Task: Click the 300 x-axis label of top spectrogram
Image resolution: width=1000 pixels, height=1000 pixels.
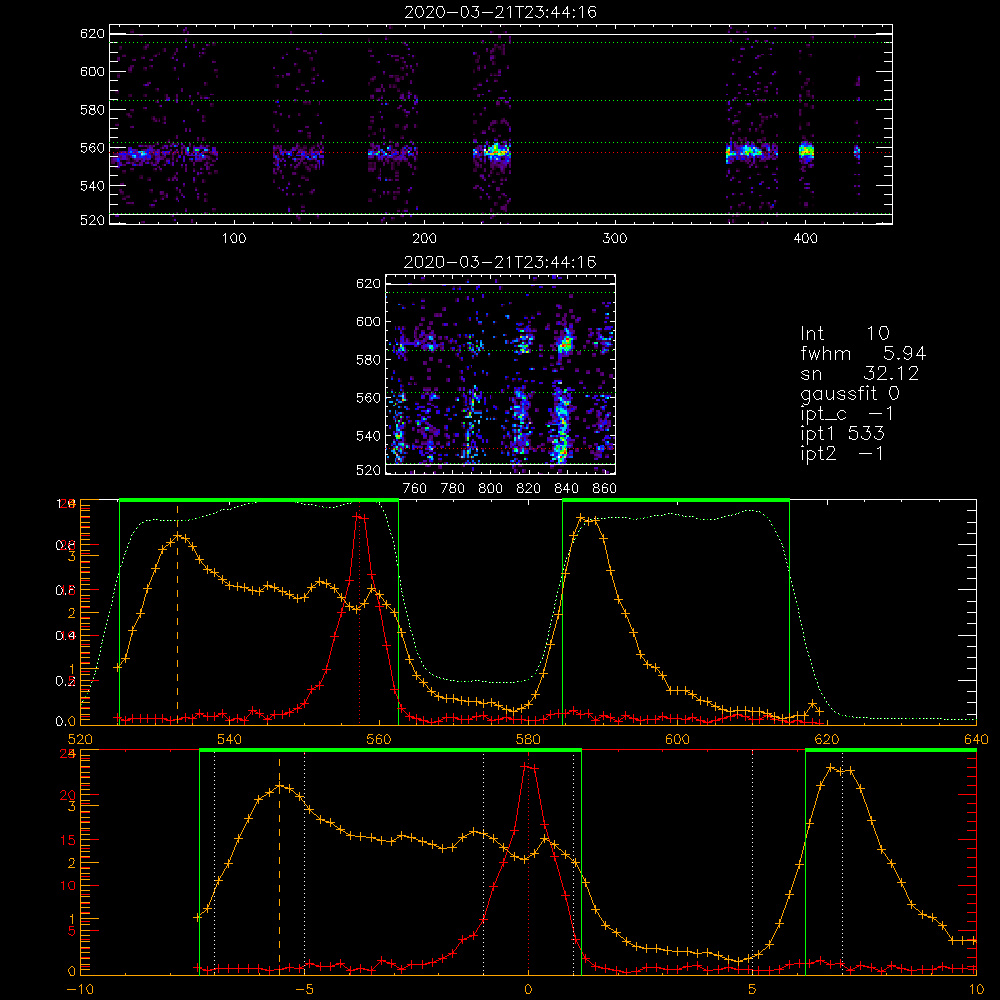Action: (x=615, y=239)
